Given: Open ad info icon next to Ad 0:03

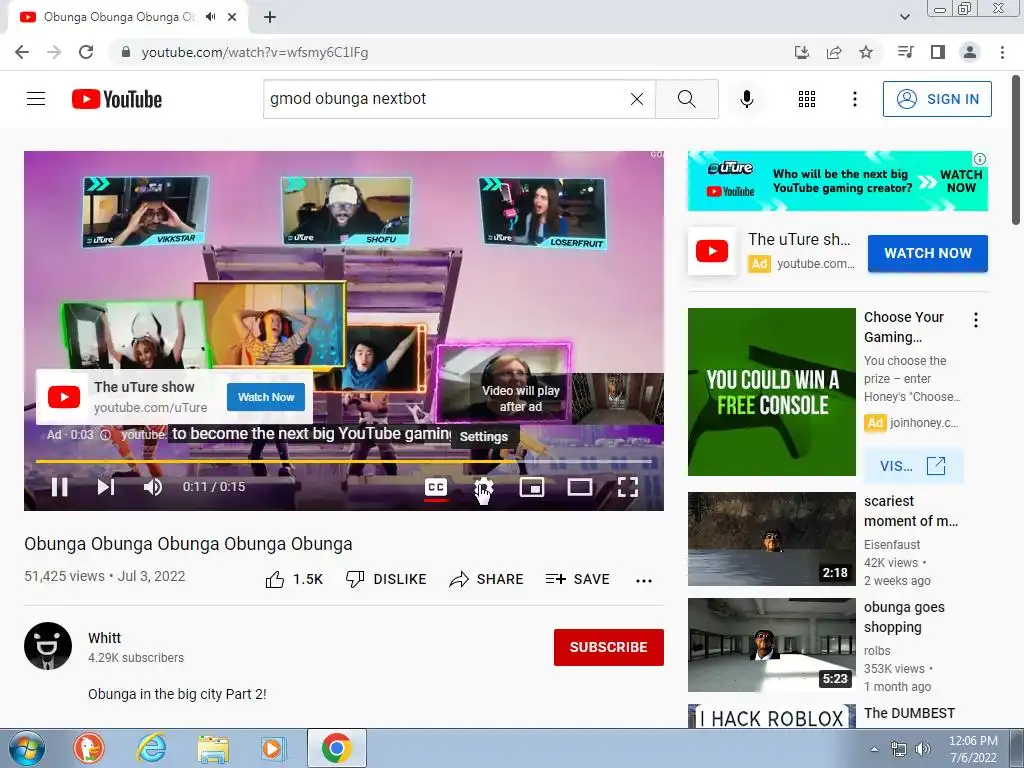Looking at the screenshot, I should tap(105, 435).
